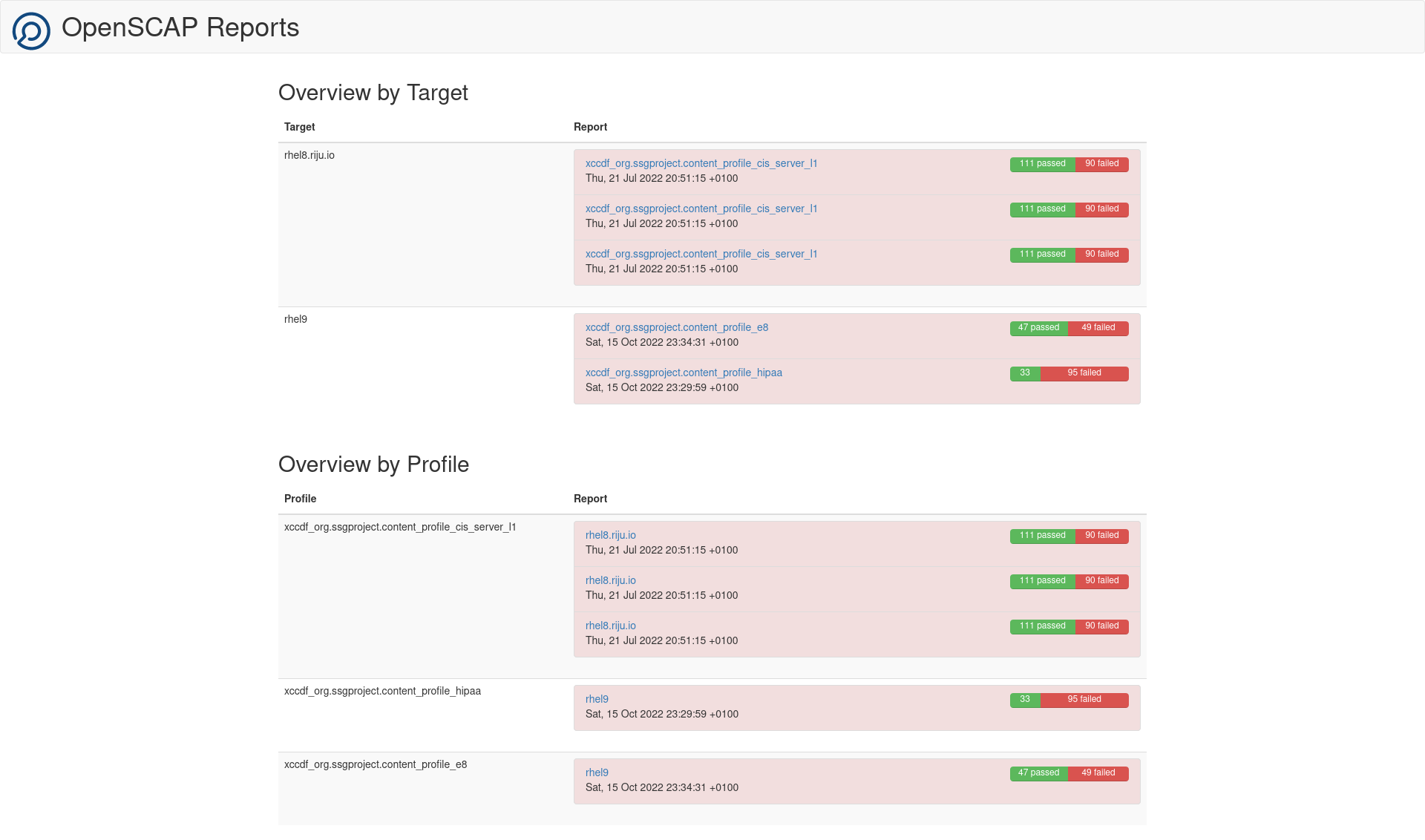Screen dimensions: 1425x840
Task: Click the OpenSCAP Reports header title
Action: (x=180, y=27)
